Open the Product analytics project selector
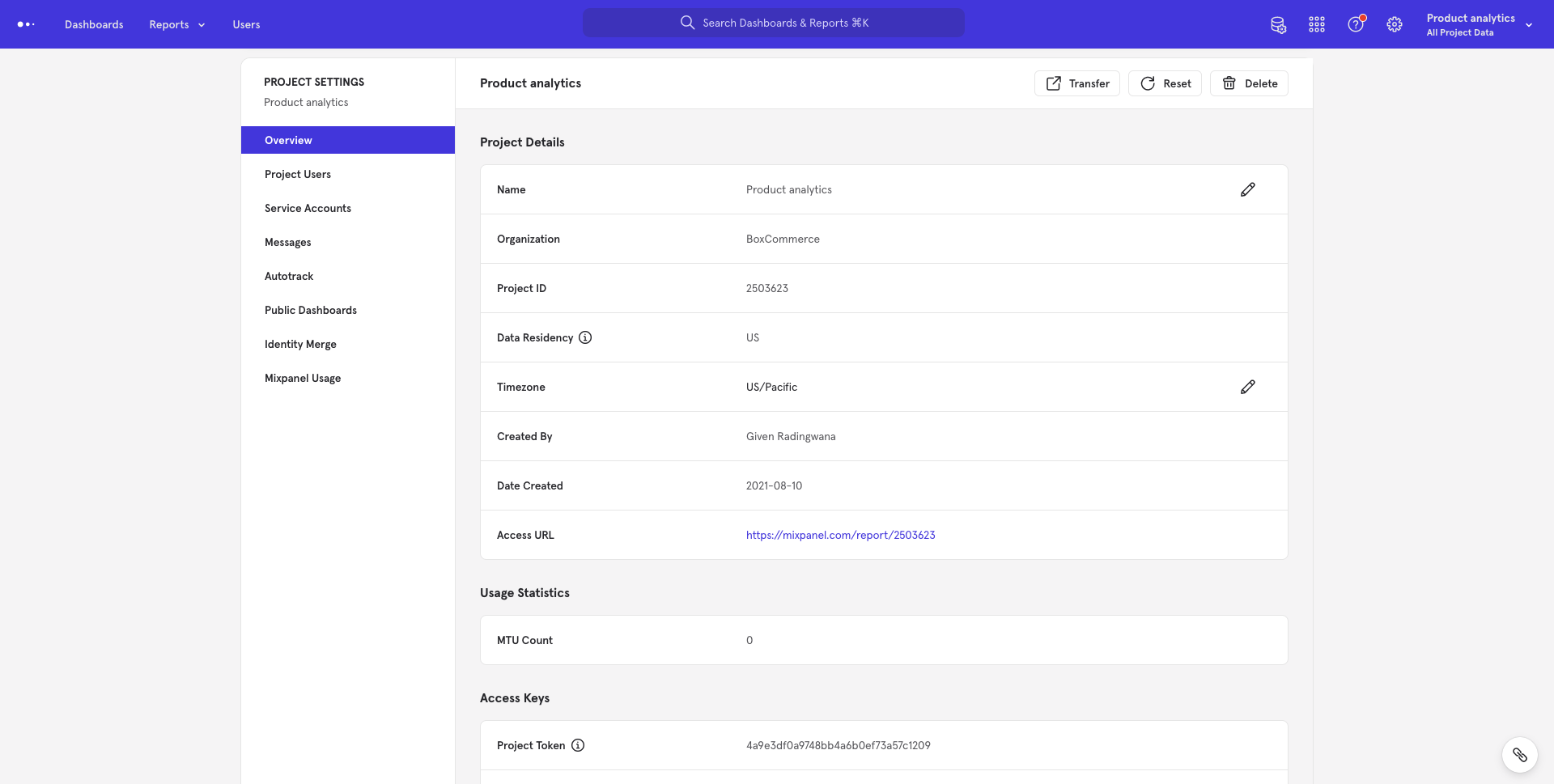Screen dimensions: 1554x784 click(1471, 18)
